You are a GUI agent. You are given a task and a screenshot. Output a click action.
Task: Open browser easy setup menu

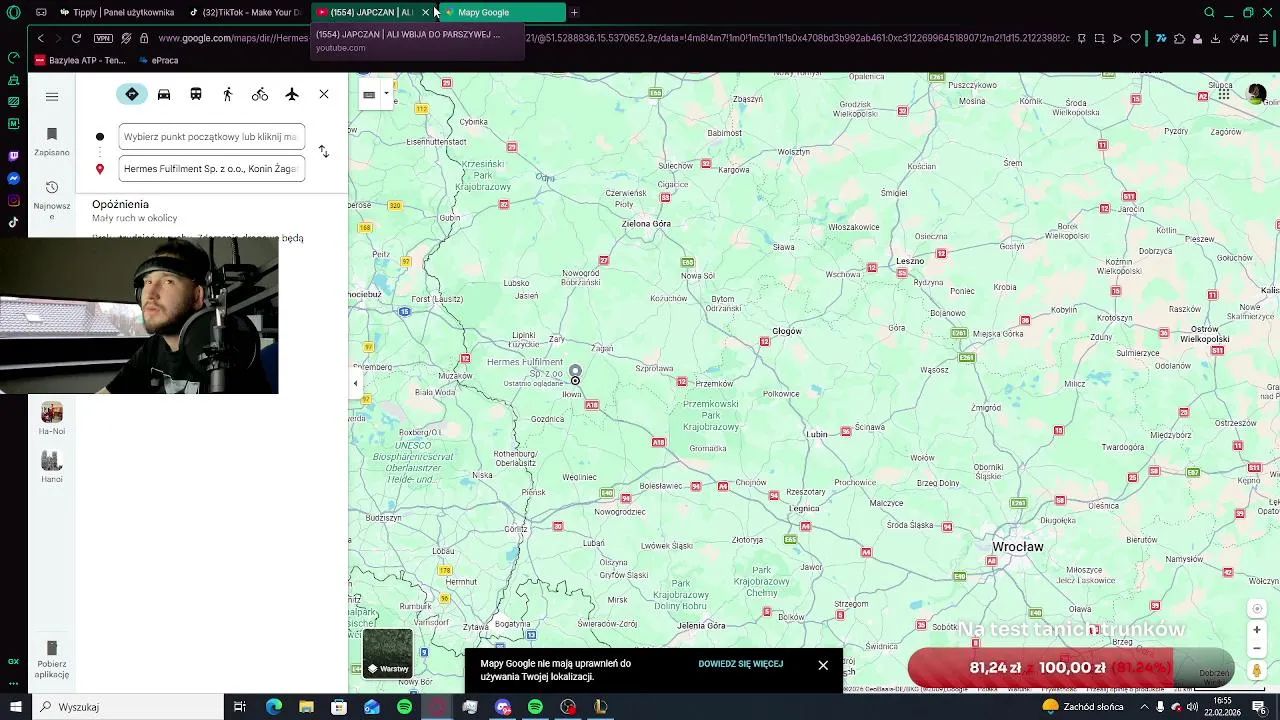click(1266, 38)
